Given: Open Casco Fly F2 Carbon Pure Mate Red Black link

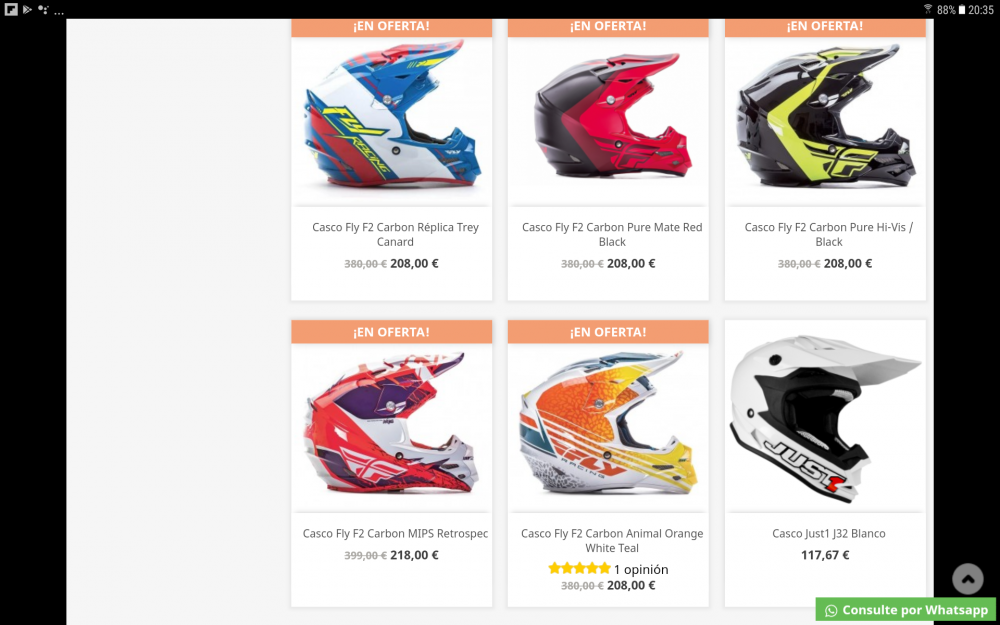Looking at the screenshot, I should tap(612, 234).
